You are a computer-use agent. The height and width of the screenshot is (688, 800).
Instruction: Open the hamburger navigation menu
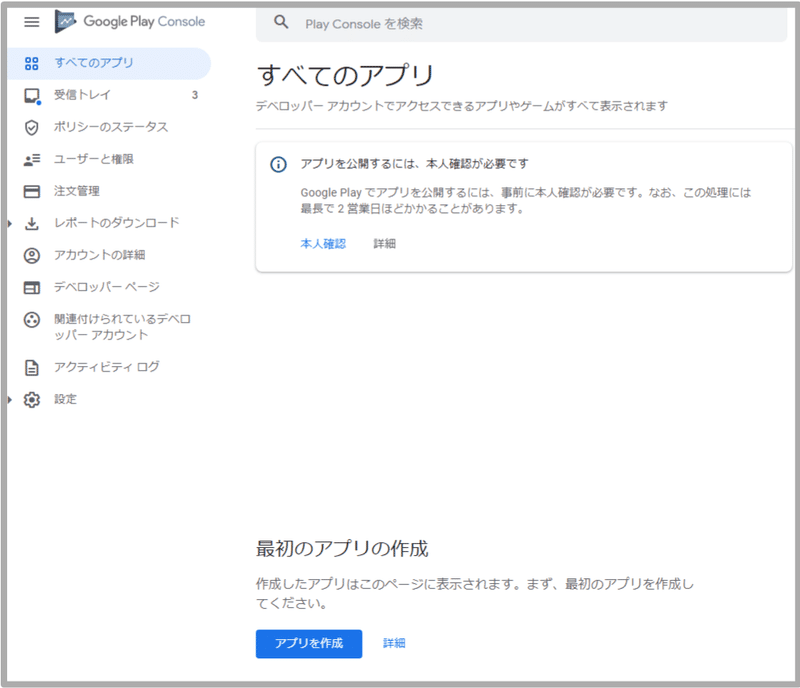tap(32, 22)
